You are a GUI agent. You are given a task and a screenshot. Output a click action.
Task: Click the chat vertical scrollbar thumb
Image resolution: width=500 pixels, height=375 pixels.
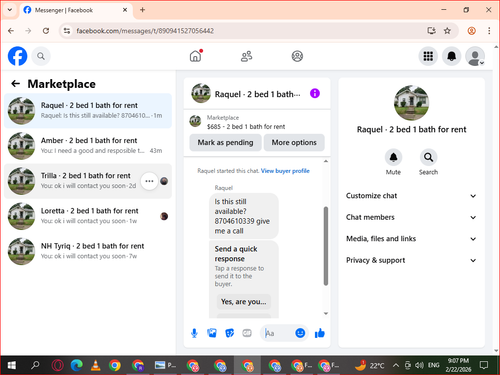[326, 246]
